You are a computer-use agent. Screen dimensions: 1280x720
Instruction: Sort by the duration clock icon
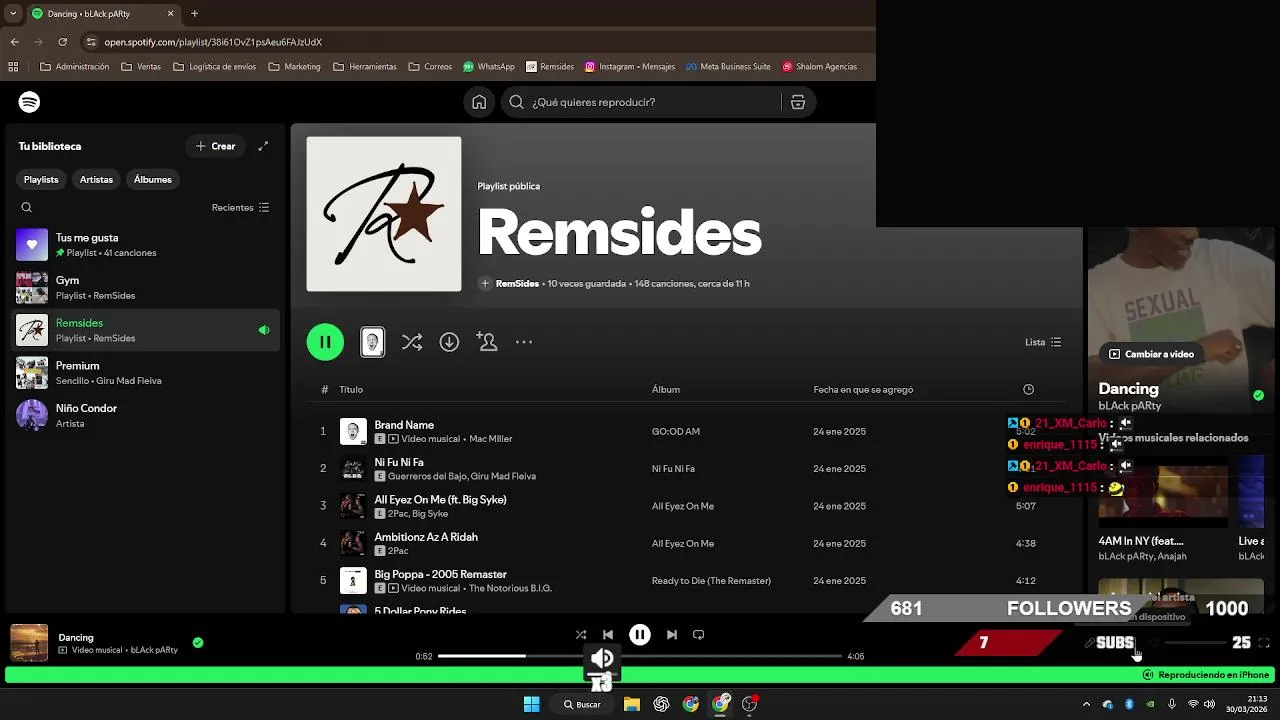[x=1029, y=390]
